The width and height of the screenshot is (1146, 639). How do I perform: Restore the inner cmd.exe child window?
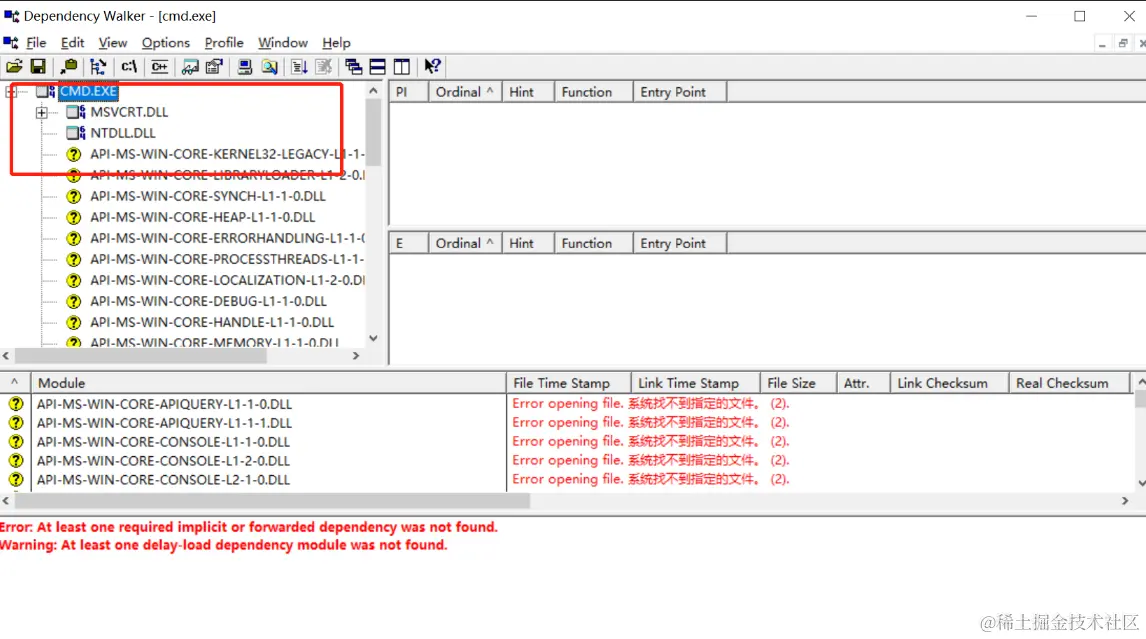point(1123,43)
